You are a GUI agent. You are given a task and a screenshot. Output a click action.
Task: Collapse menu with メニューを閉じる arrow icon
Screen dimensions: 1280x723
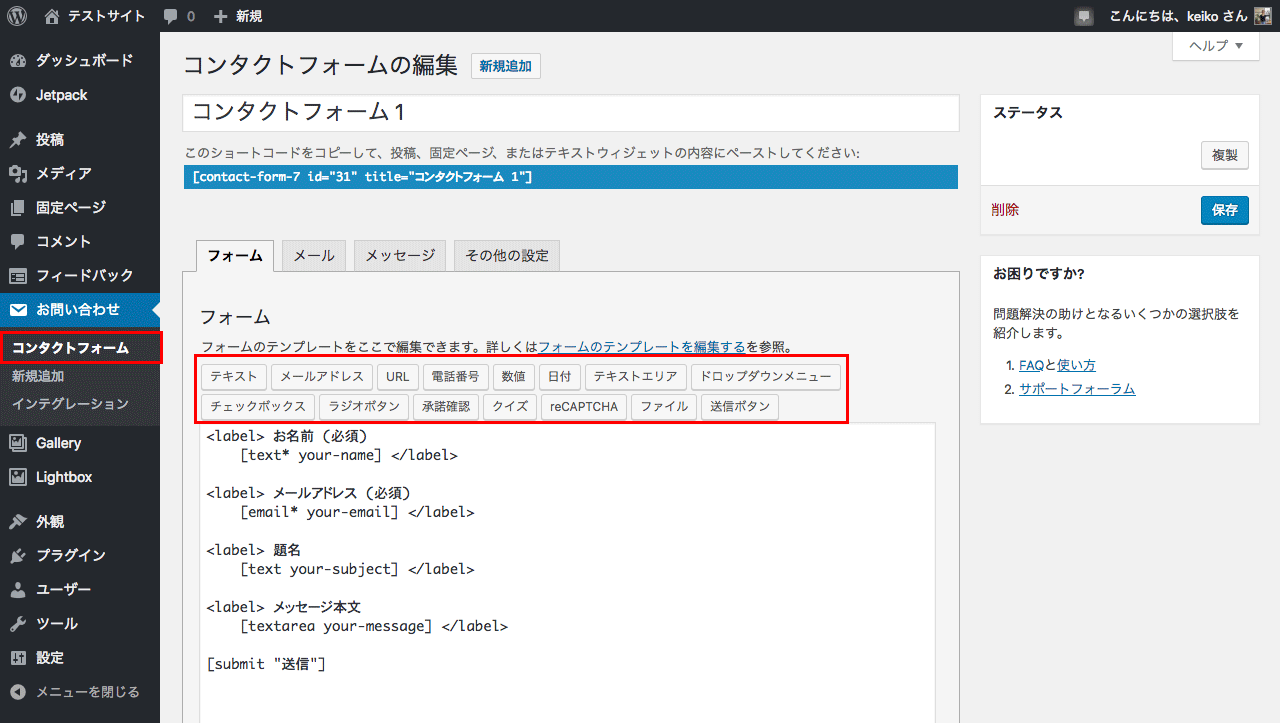click(x=18, y=691)
